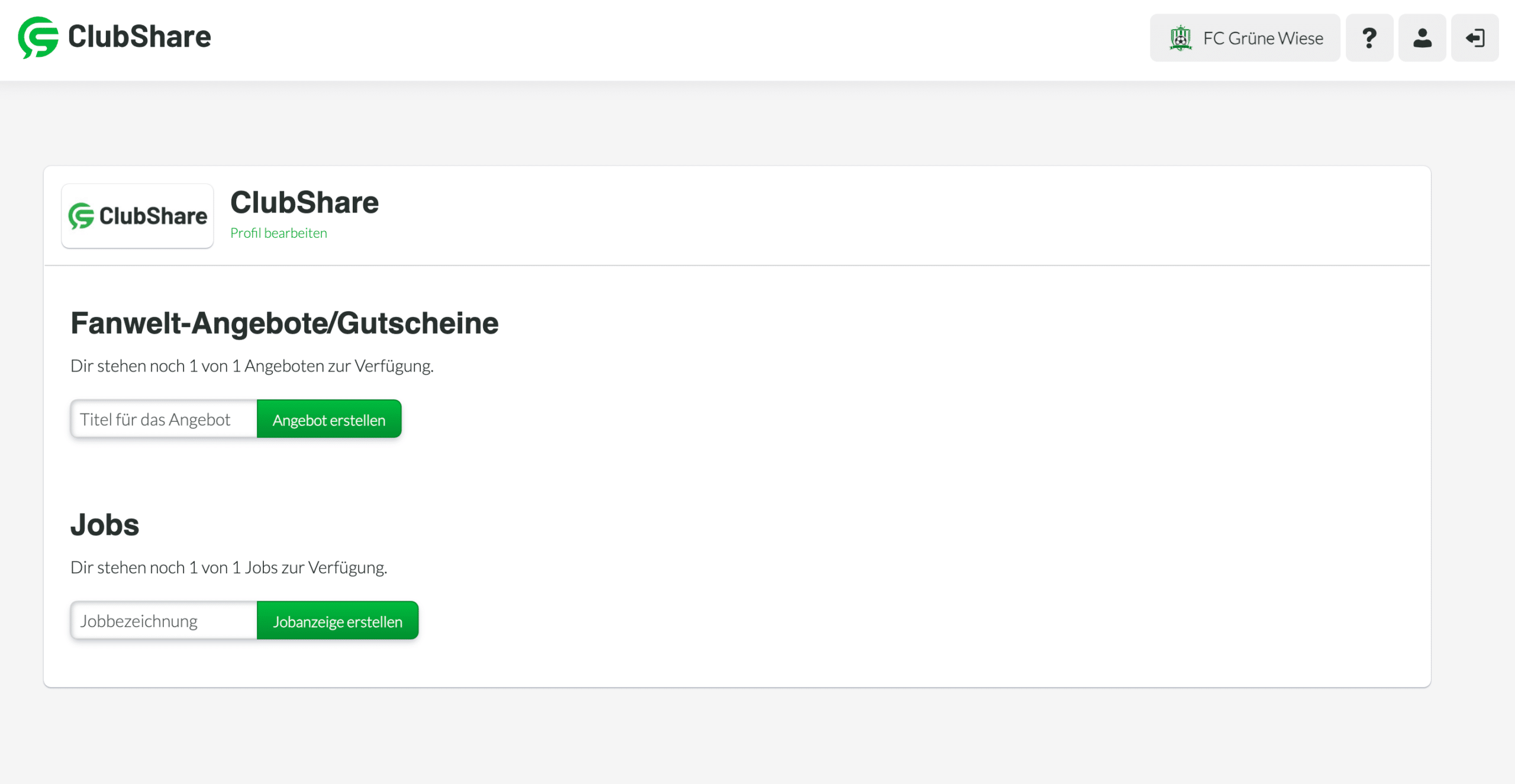Screen dimensions: 1515x784
Task: Click the ClubShare wordmark in the top bar
Action: click(x=140, y=37)
